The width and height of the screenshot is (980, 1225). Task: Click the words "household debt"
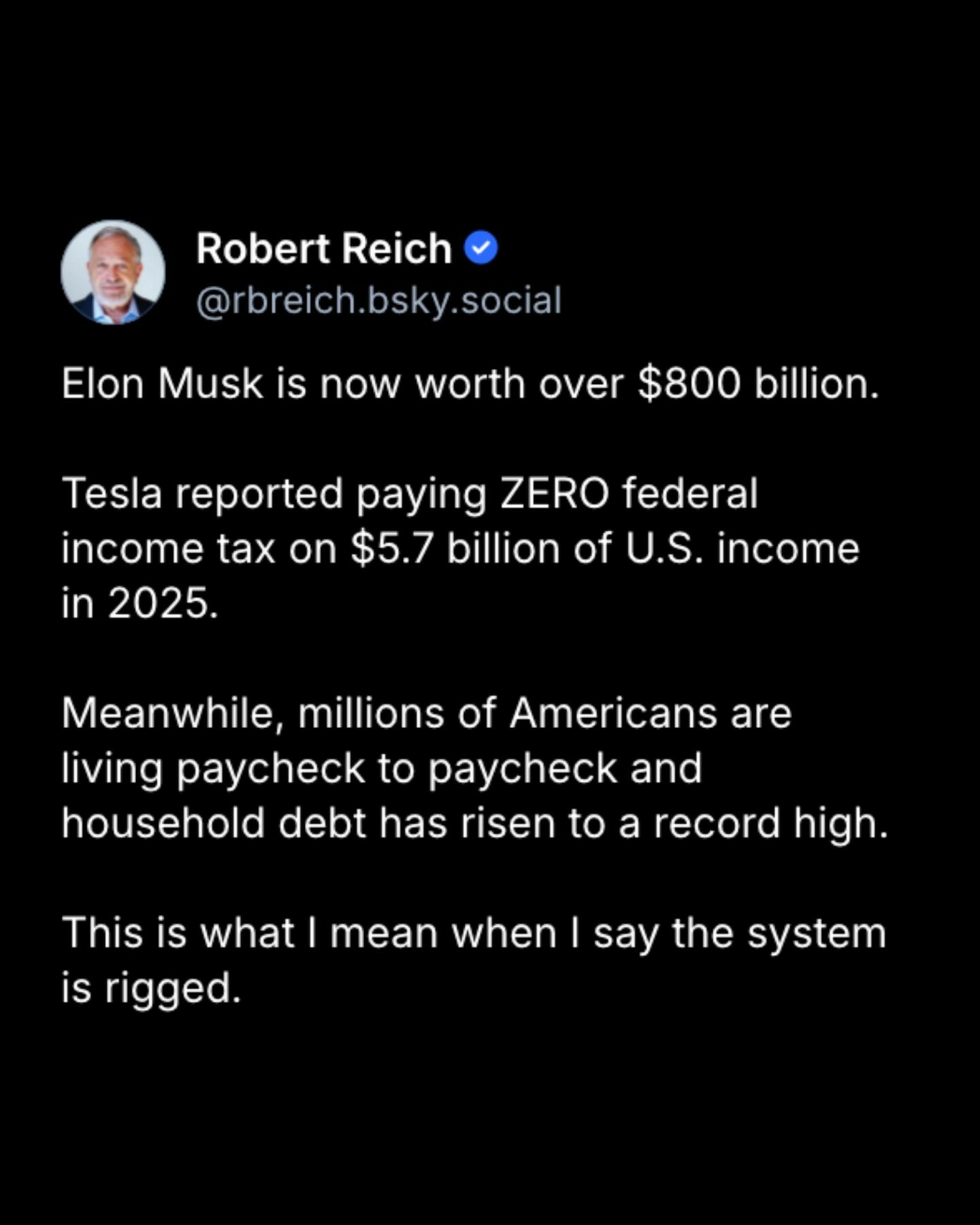click(214, 823)
